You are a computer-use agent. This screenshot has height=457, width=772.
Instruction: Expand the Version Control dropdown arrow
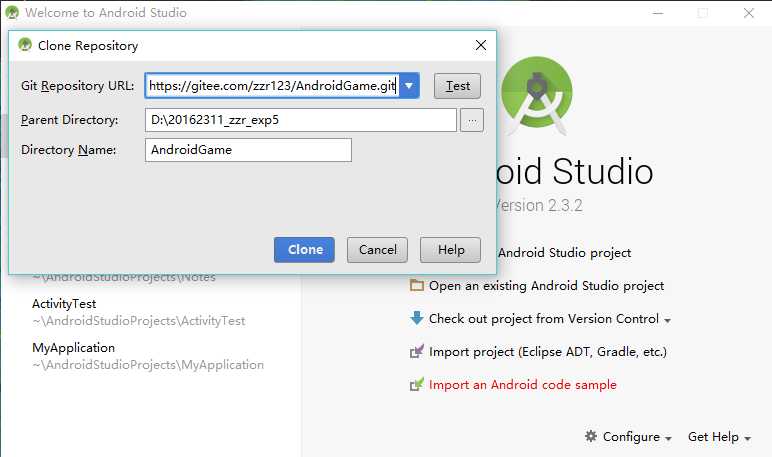pos(667,321)
